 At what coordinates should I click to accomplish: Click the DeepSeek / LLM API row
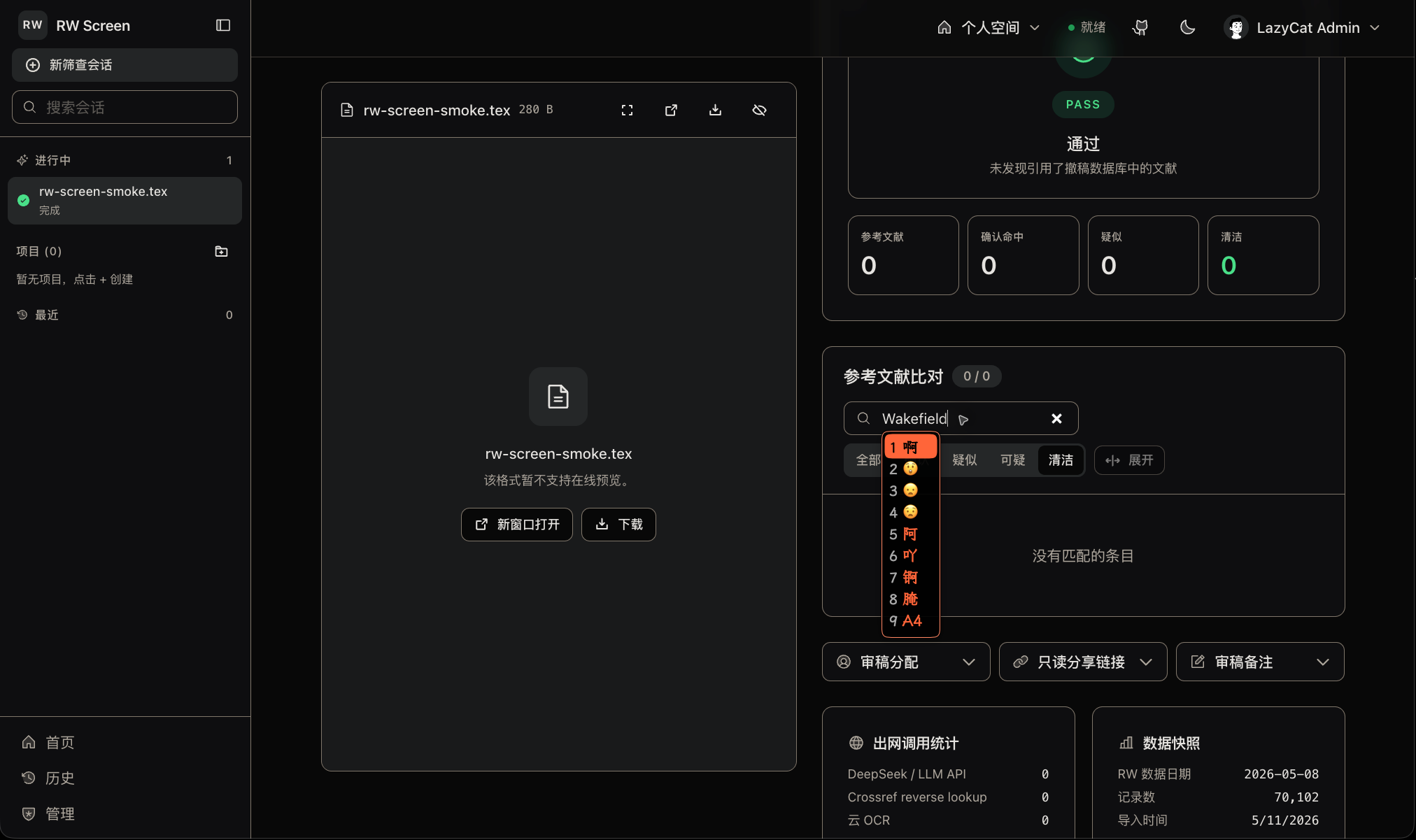pyautogui.click(x=948, y=774)
